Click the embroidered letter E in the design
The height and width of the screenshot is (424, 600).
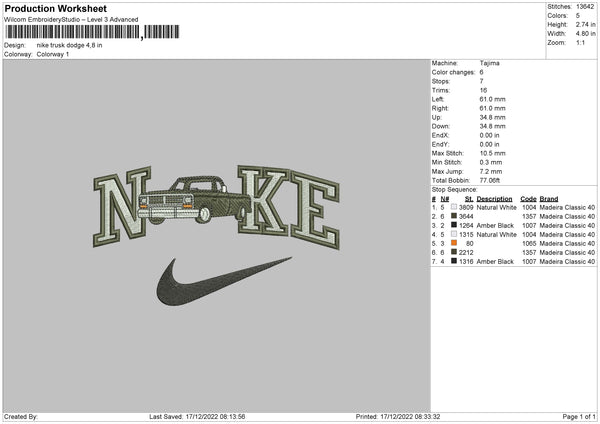point(315,210)
